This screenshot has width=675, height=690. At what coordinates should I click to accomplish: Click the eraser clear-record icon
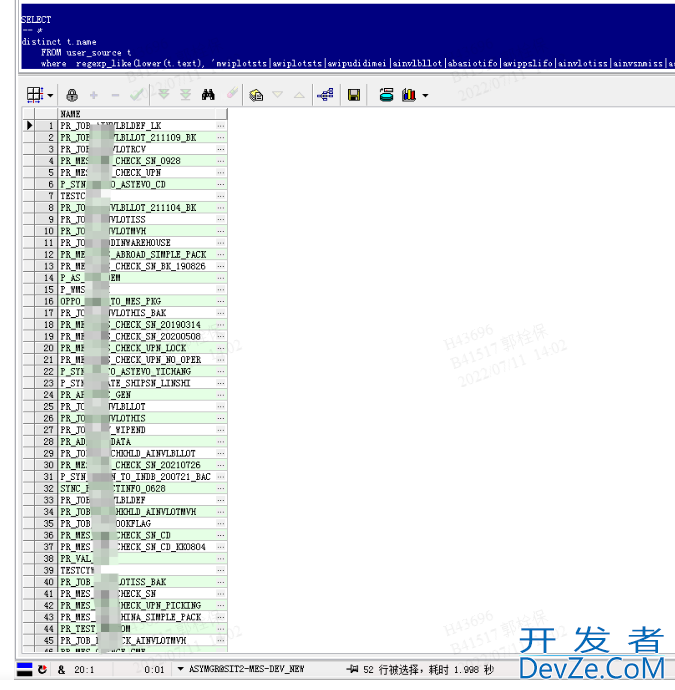pos(232,93)
